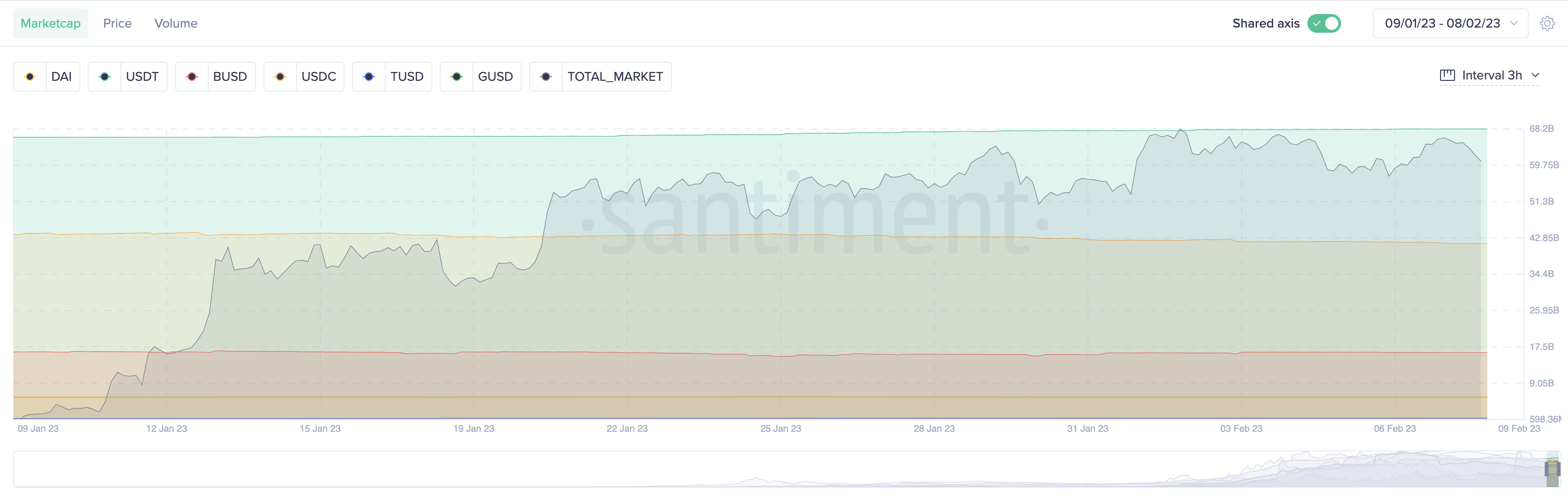Click the USDC orange dot icon
Image resolution: width=1568 pixels, height=499 pixels.
coord(280,77)
